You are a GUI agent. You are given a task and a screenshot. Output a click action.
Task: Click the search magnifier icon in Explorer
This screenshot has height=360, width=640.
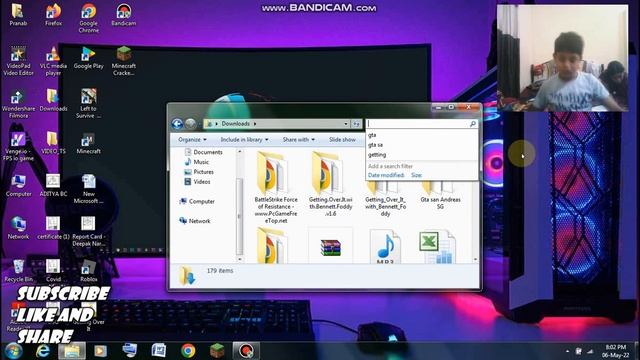point(473,124)
